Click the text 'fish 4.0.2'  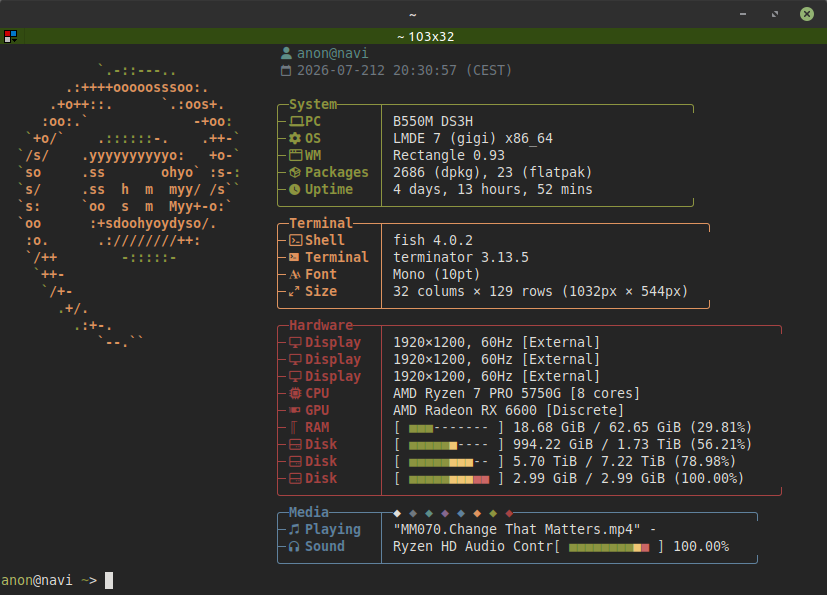point(433,241)
